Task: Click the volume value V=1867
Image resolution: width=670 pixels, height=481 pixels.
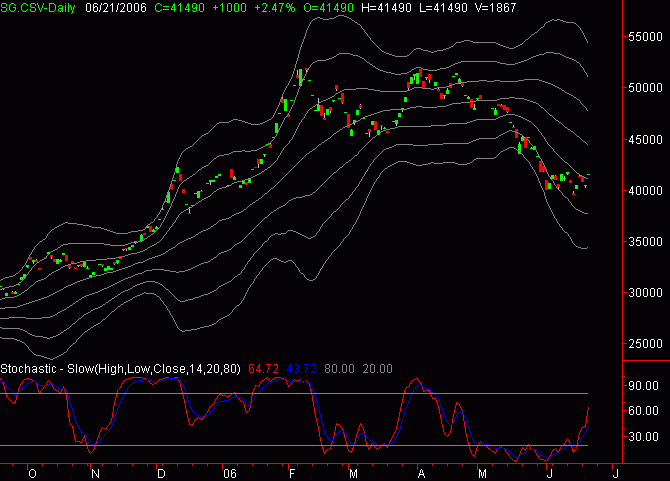Action: (496, 7)
